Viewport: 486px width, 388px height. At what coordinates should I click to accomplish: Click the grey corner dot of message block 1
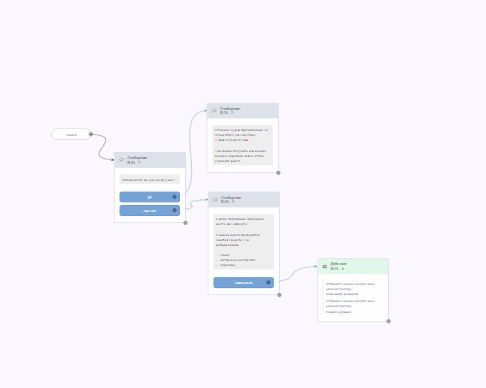(x=186, y=223)
